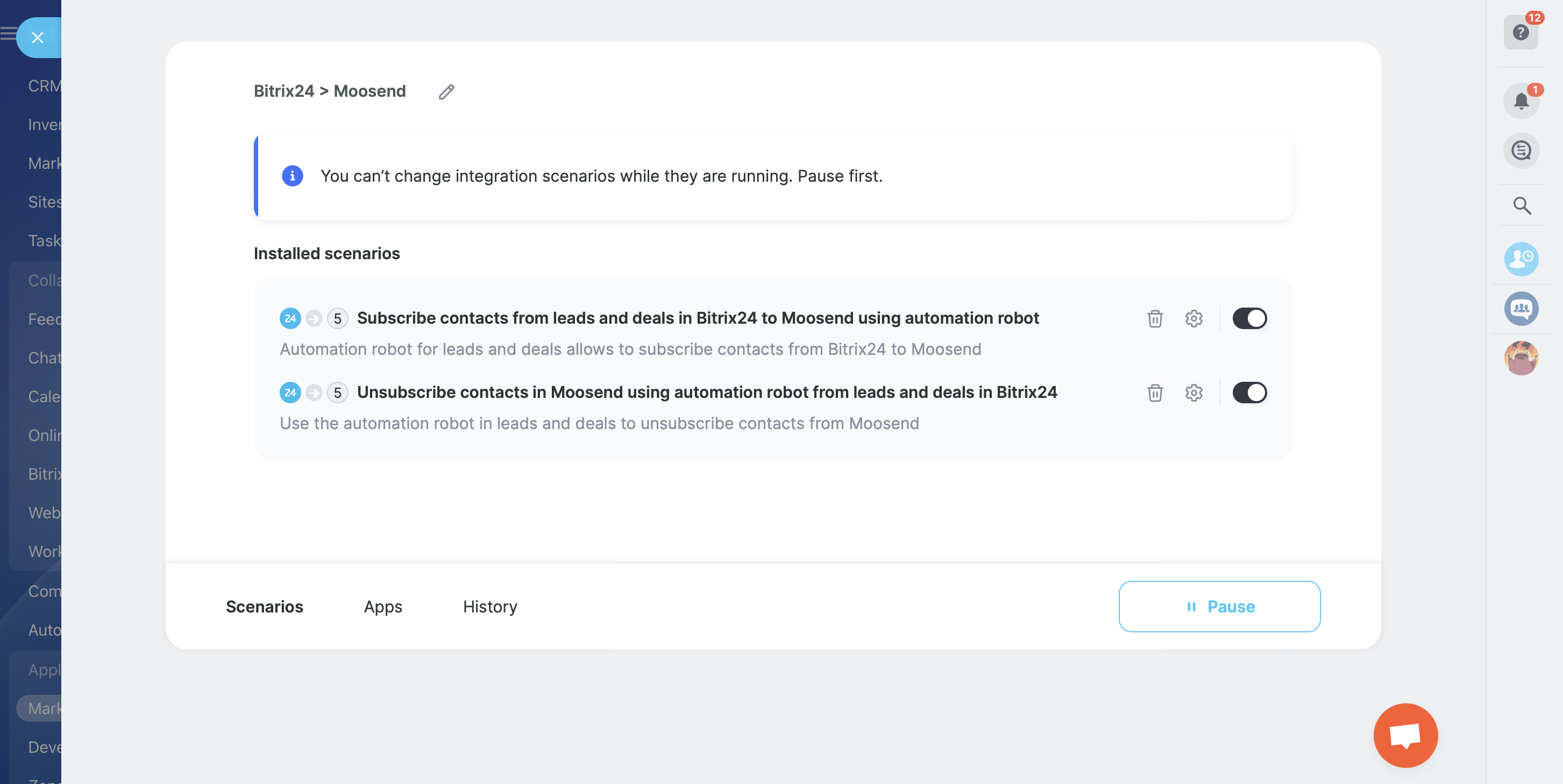Open settings gear for Unsubscribe contacts scenario
Screen dimensions: 1563x784
1193,393
